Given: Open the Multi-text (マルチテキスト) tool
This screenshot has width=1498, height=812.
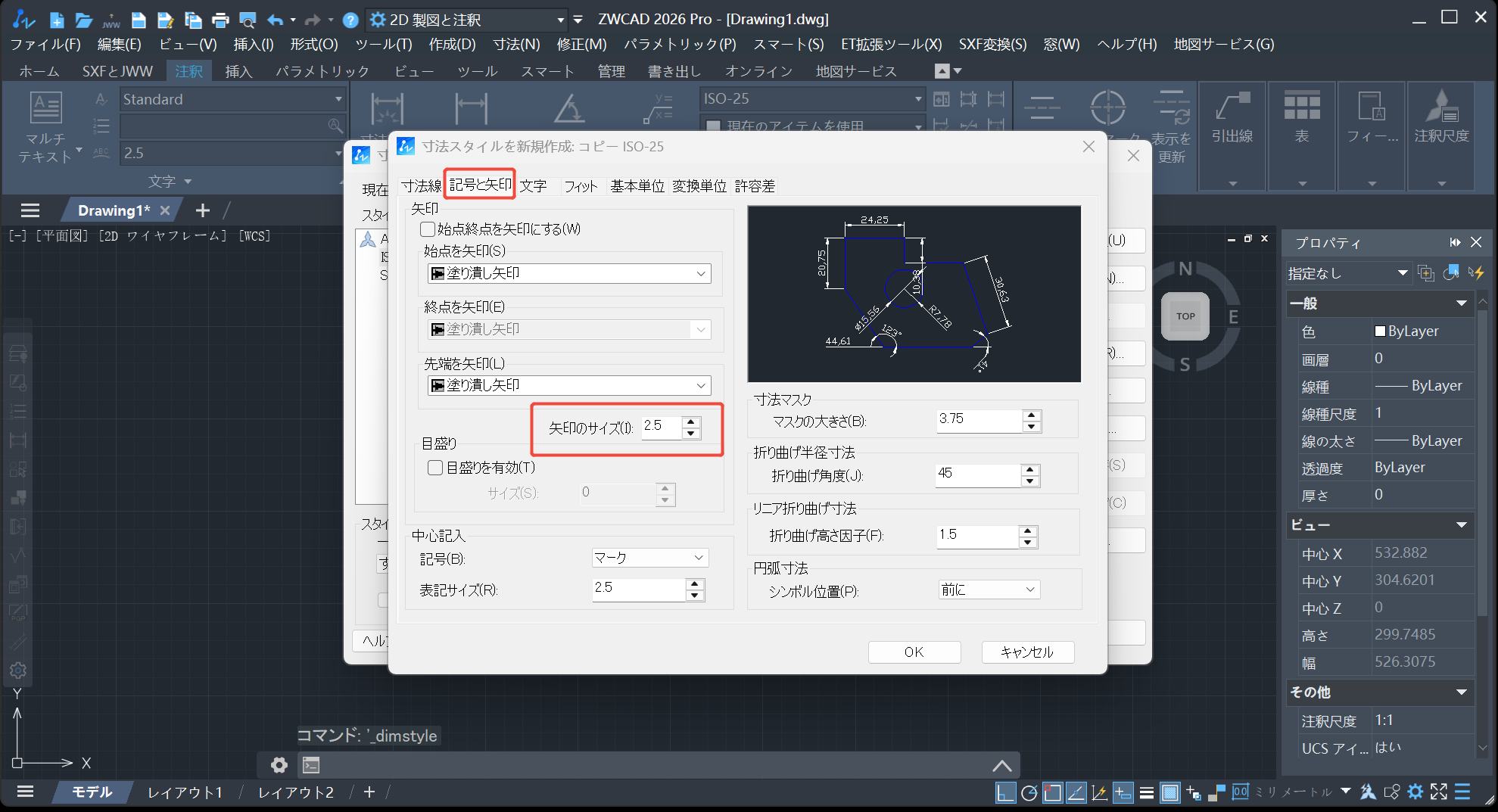Looking at the screenshot, I should 45,125.
